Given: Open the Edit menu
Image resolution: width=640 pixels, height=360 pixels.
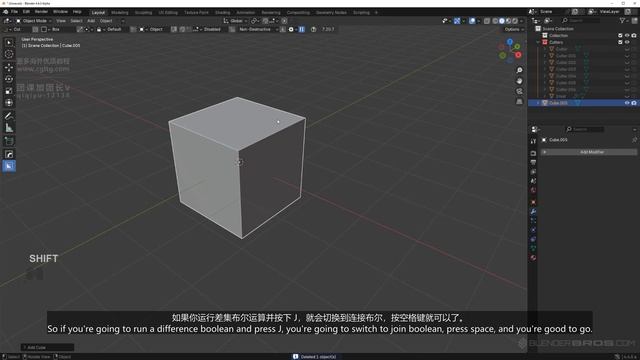Looking at the screenshot, I should coord(26,12).
